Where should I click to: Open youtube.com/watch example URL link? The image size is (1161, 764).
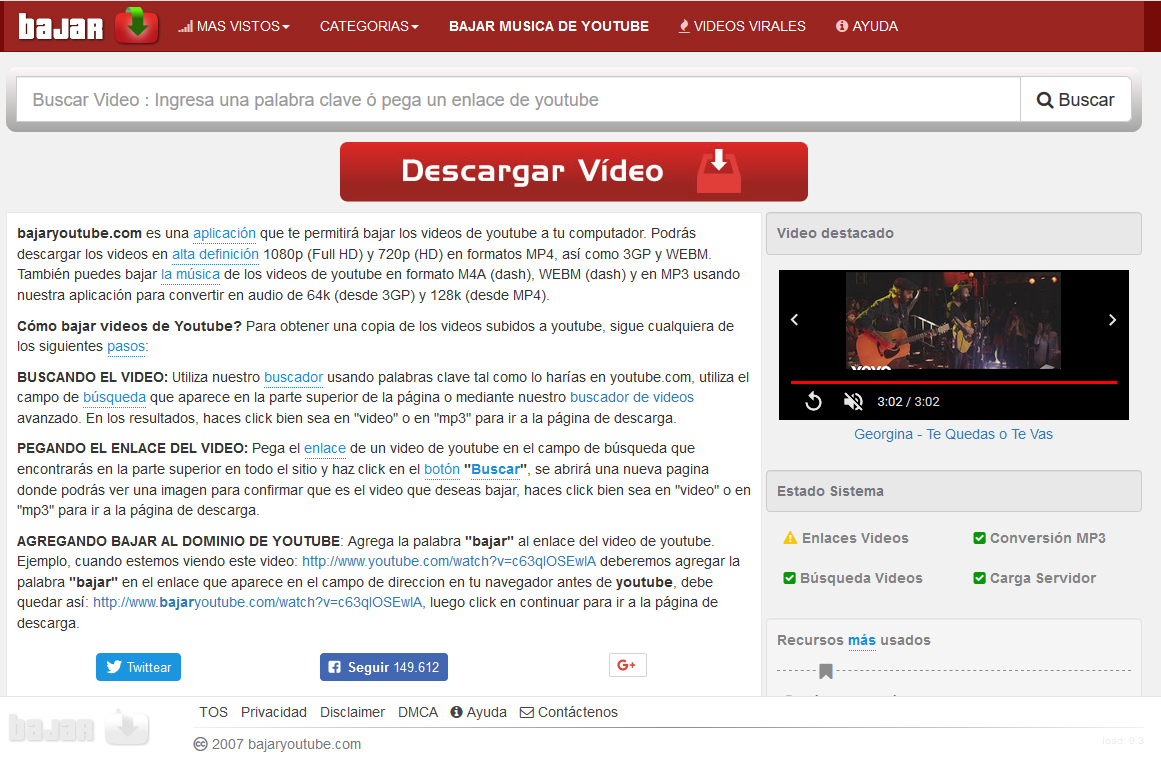click(449, 561)
